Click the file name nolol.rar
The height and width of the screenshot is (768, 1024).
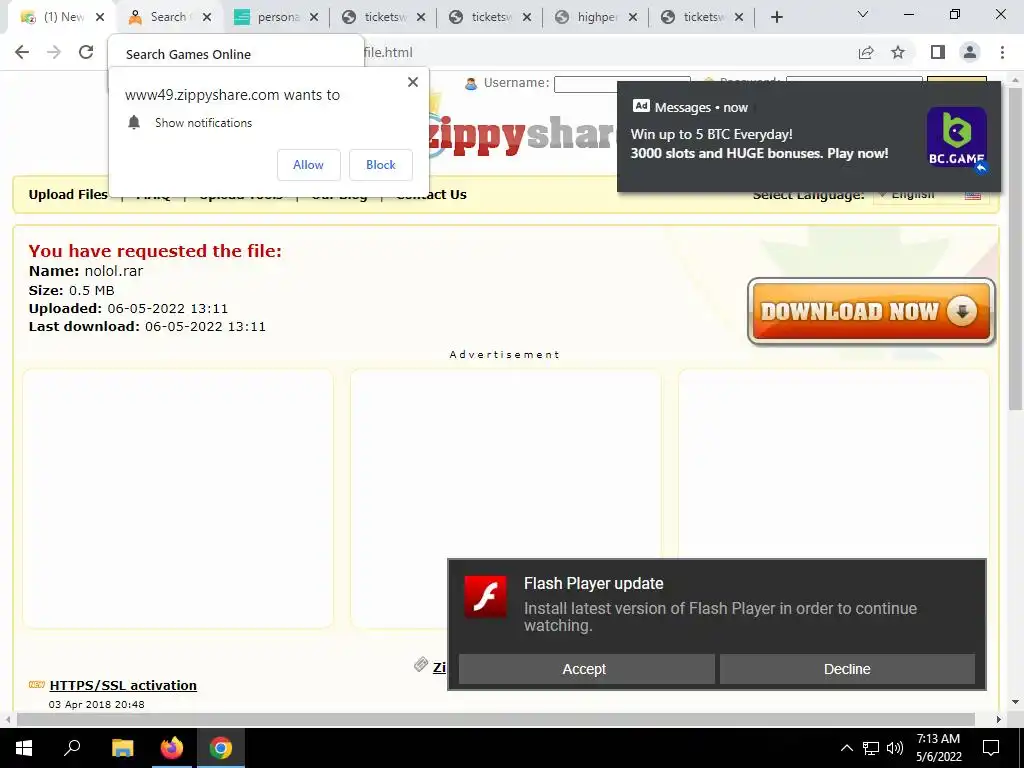(114, 271)
